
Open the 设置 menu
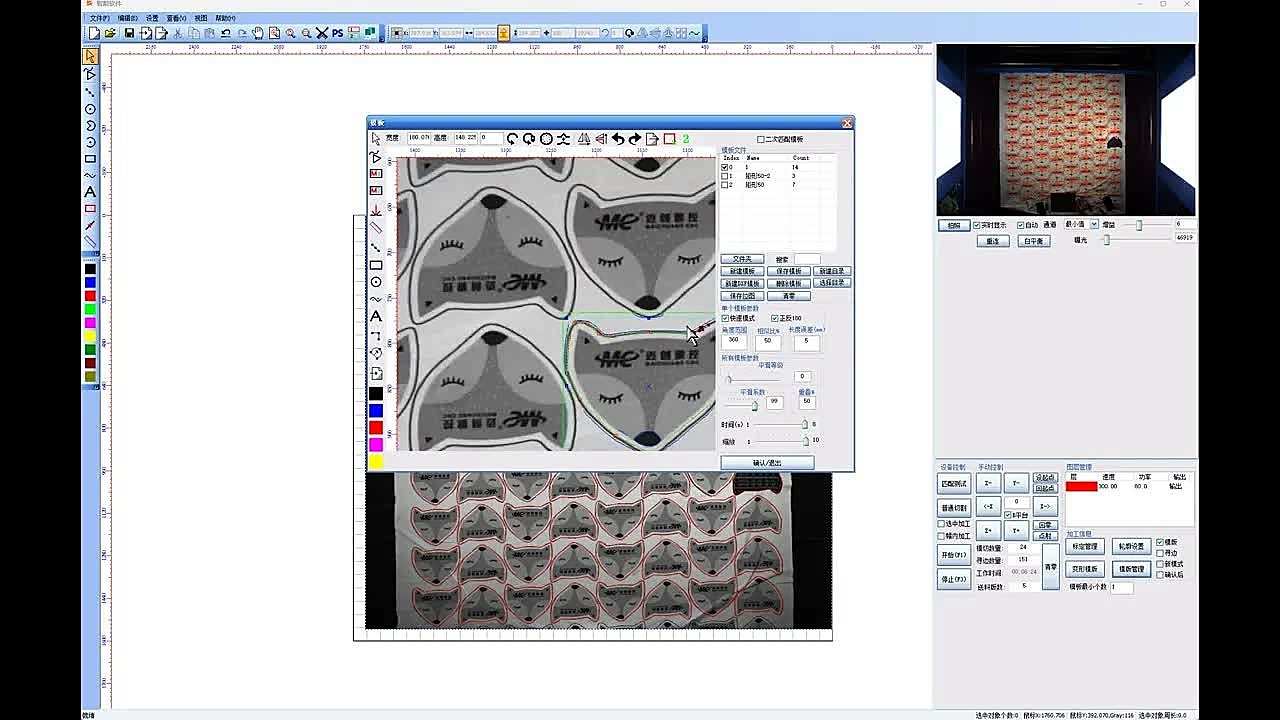tap(152, 18)
